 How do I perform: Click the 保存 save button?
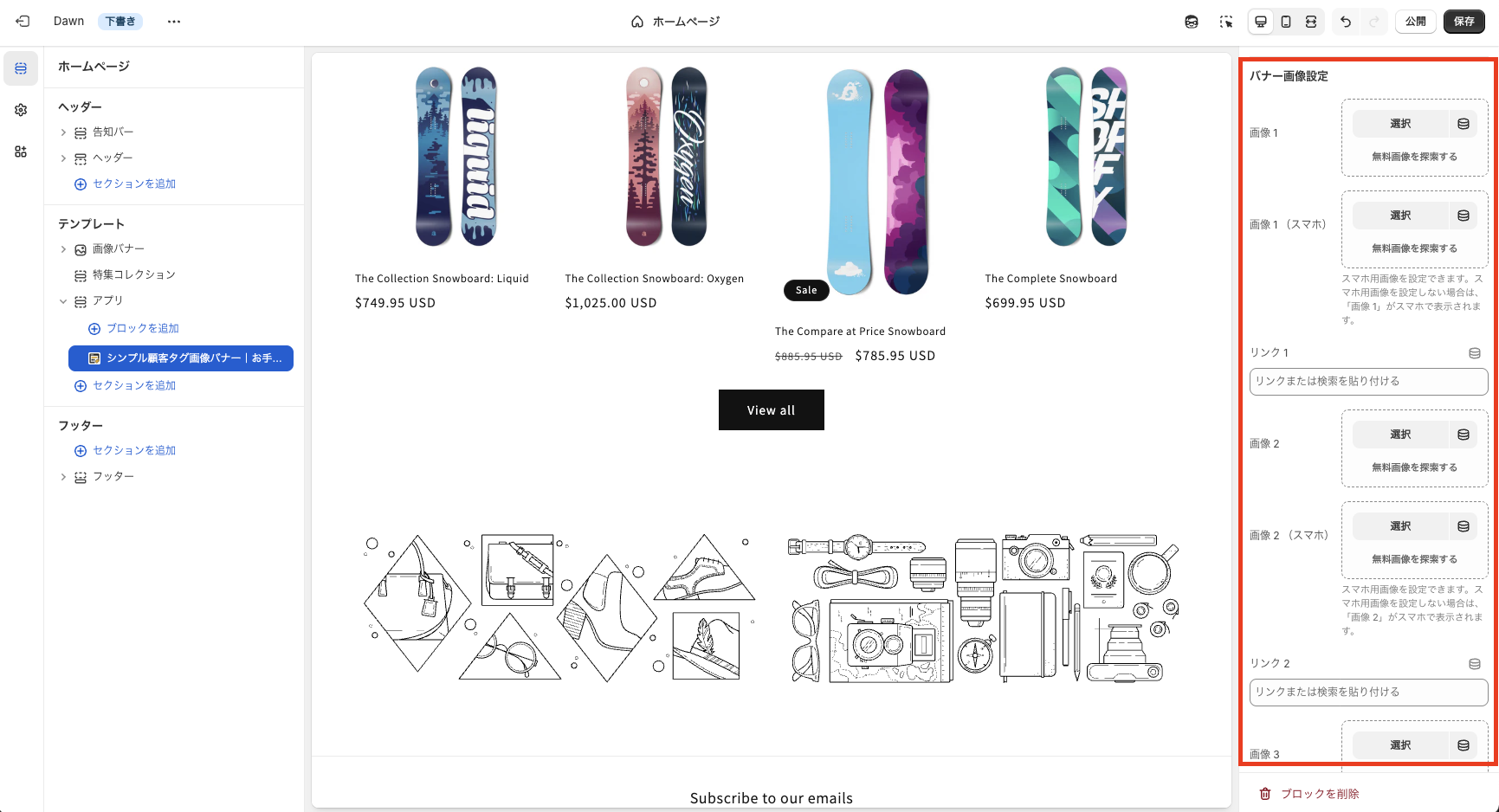tap(1463, 22)
